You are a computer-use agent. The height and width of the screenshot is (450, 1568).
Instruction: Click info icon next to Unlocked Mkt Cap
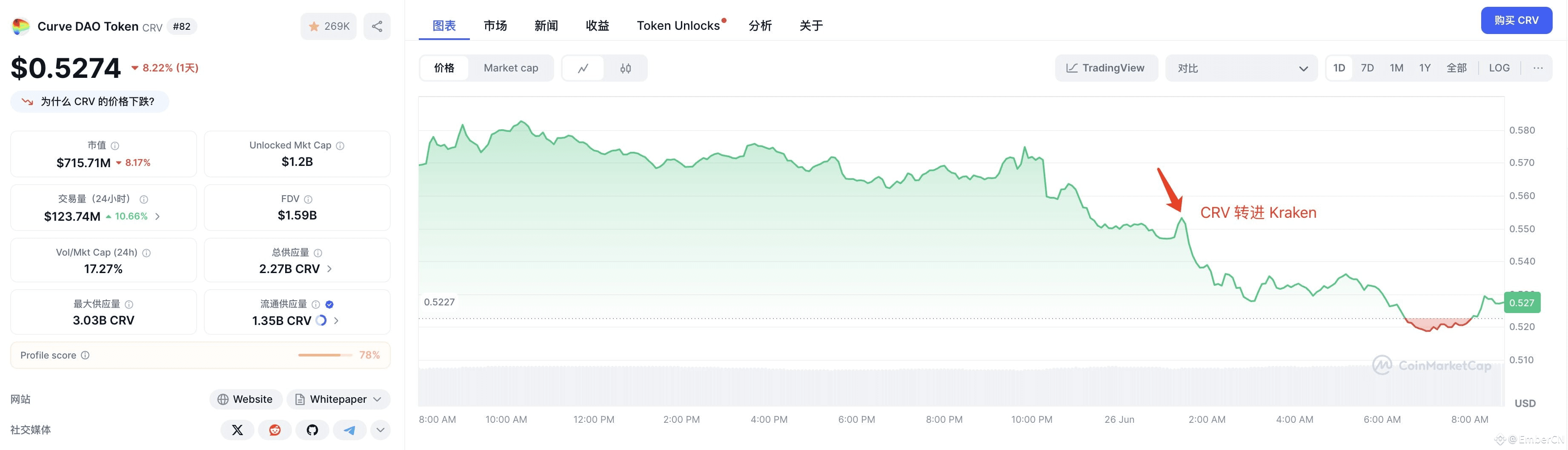click(x=340, y=146)
